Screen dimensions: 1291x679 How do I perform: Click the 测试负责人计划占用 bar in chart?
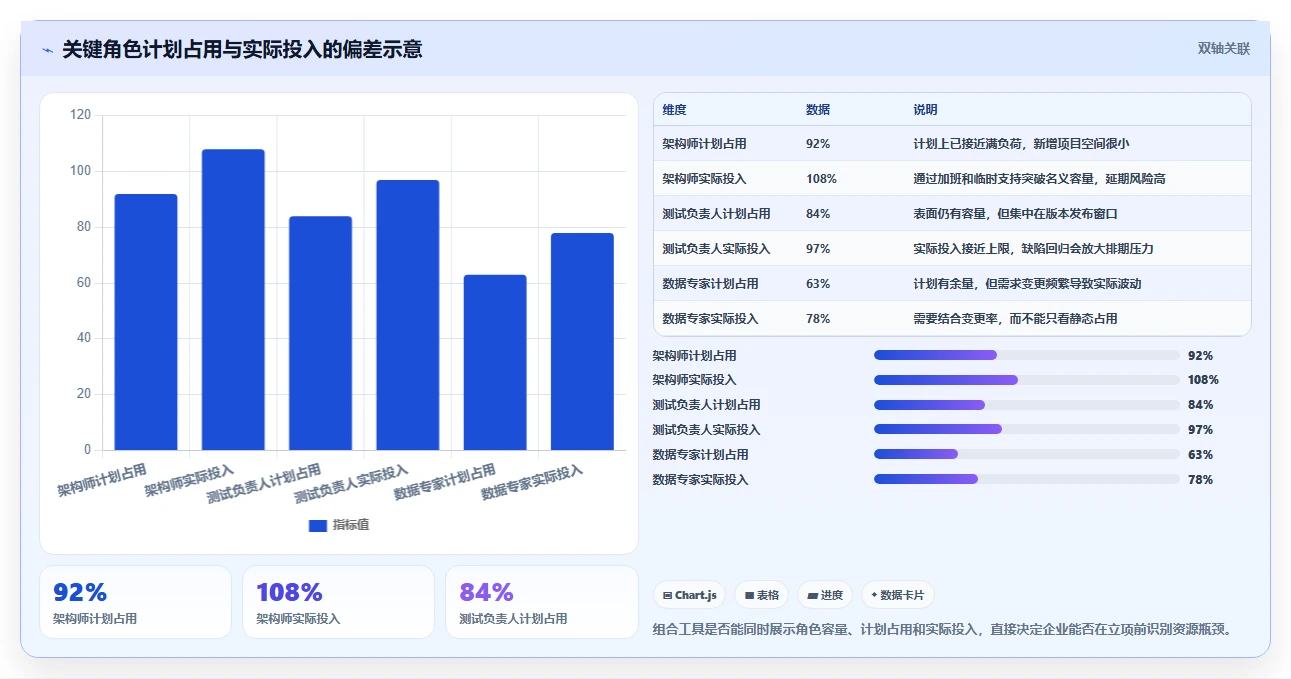320,333
